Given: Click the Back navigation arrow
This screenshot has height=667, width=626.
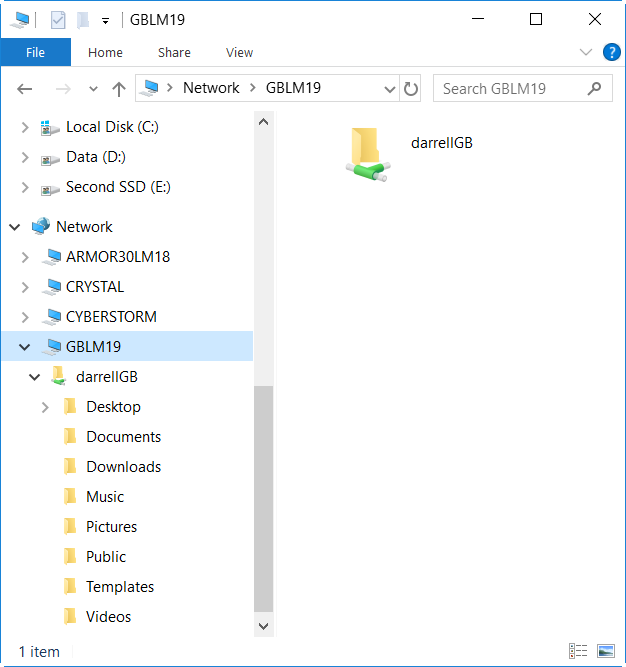Looking at the screenshot, I should pos(25,88).
